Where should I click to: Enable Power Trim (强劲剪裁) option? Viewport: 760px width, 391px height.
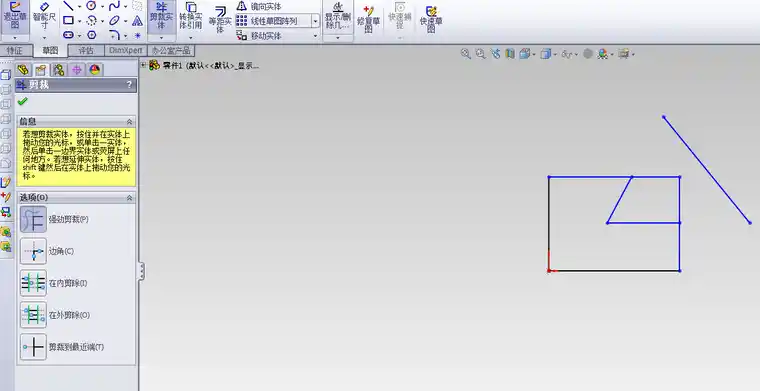pos(33,219)
